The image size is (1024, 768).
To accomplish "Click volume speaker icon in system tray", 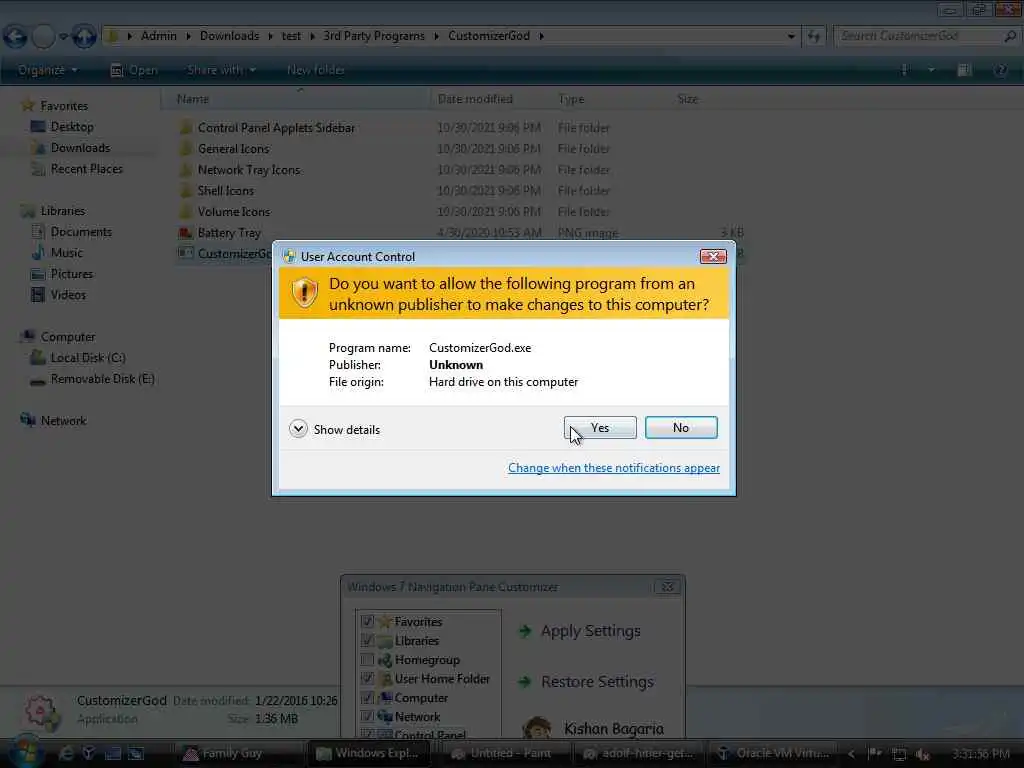I will 922,754.
